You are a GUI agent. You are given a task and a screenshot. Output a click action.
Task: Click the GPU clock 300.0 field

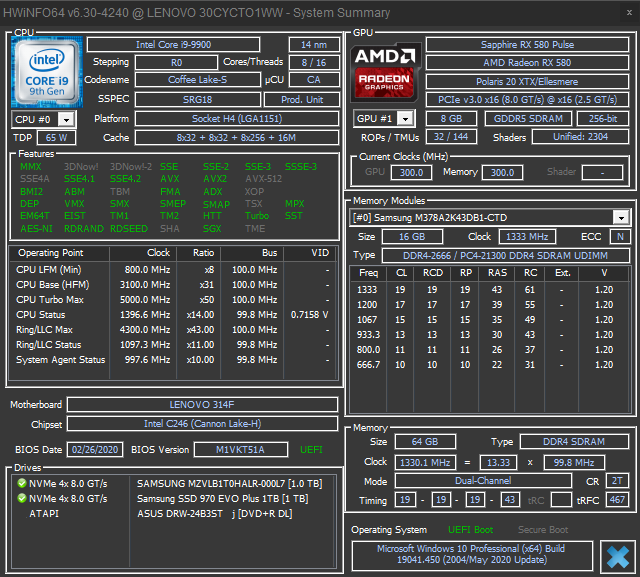pyautogui.click(x=411, y=173)
